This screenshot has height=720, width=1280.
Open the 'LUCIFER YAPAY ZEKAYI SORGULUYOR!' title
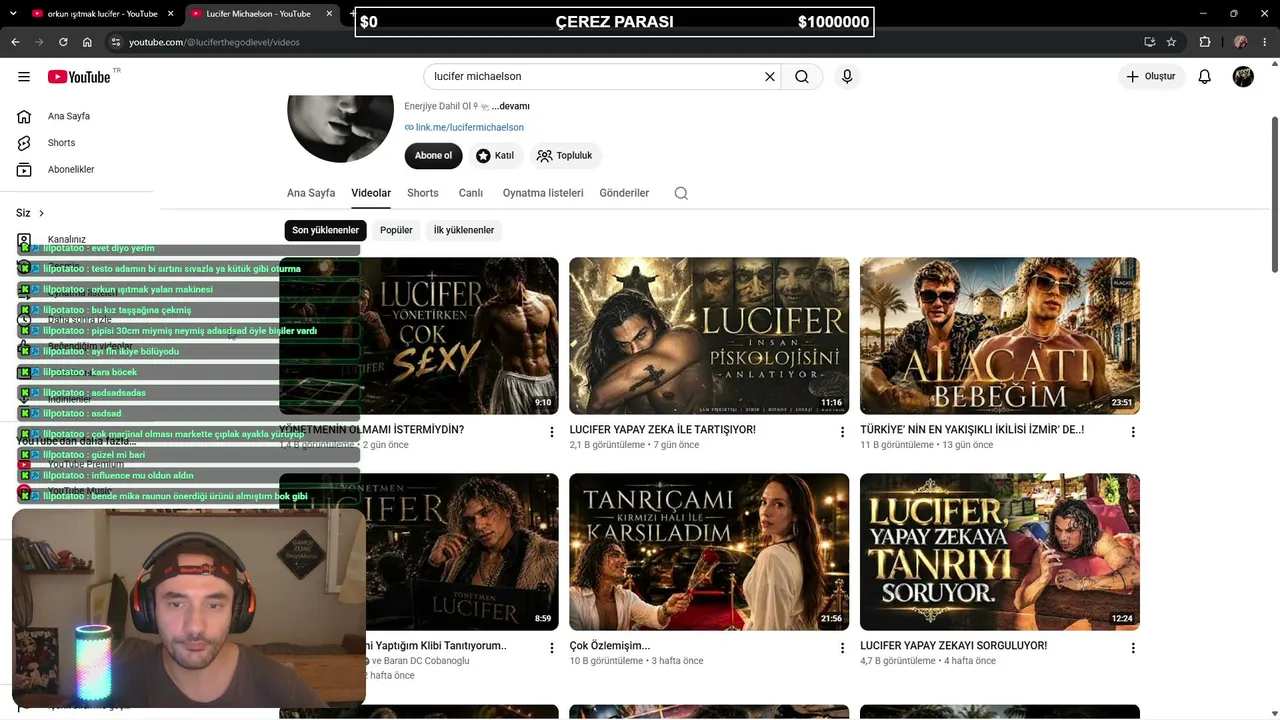pos(954,646)
